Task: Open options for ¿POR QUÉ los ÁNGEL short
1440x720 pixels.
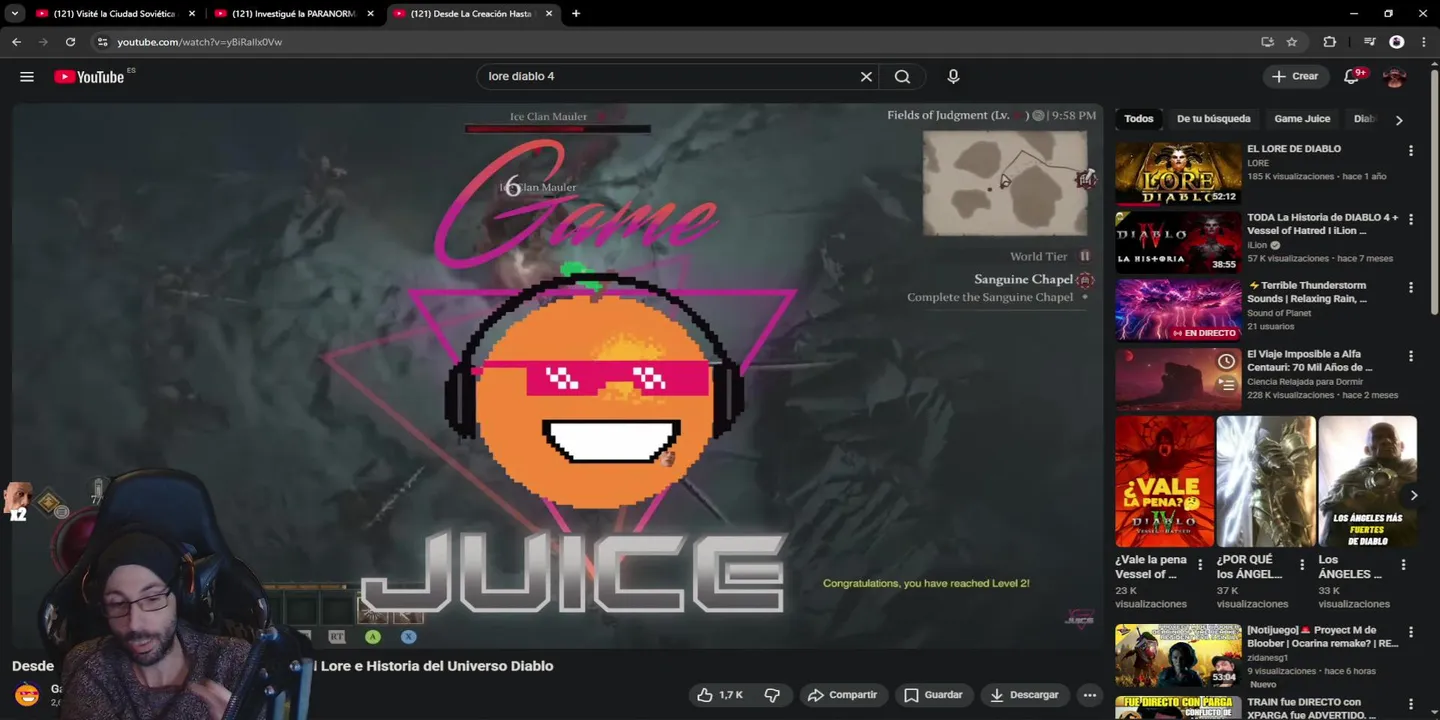Action: pyautogui.click(x=1302, y=565)
